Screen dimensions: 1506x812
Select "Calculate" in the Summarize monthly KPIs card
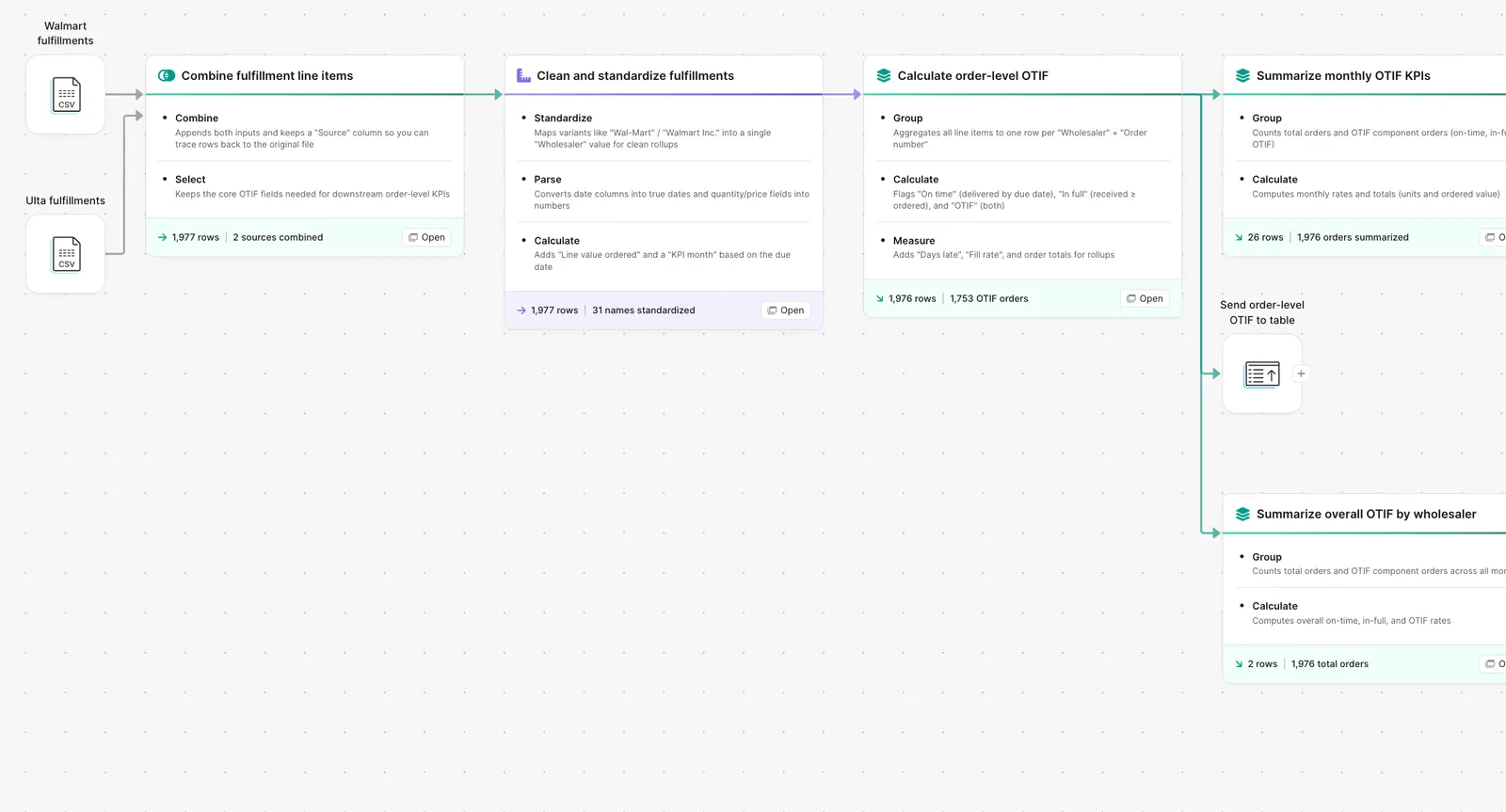point(1274,180)
